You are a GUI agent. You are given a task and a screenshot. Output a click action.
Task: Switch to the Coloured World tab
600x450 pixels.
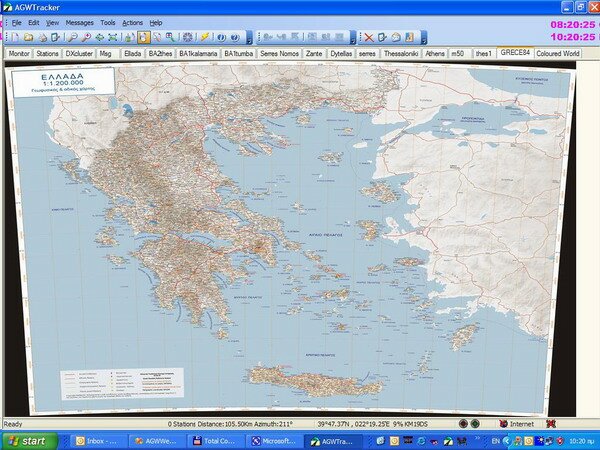click(558, 54)
